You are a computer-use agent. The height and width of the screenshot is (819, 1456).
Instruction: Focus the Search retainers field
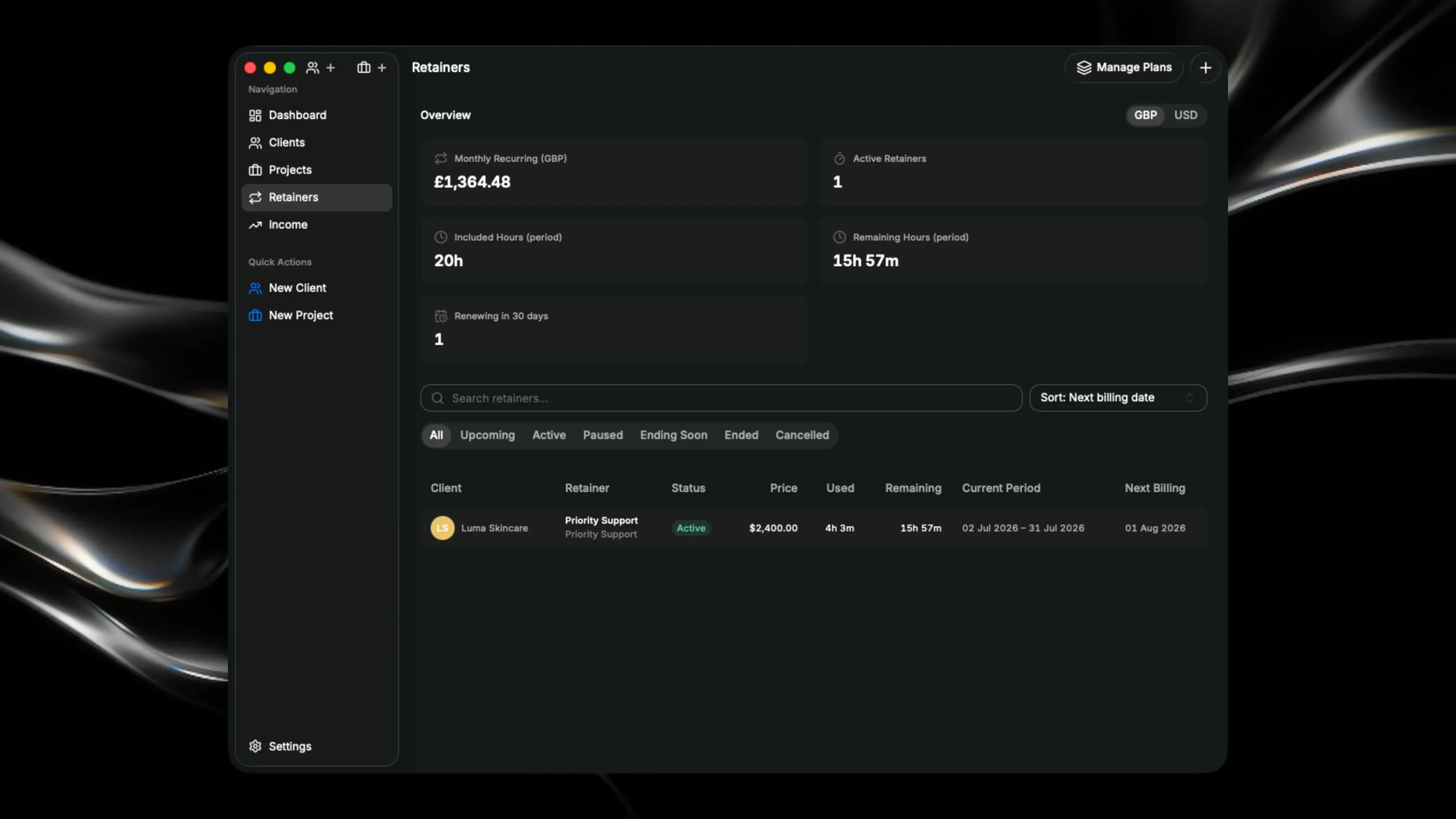click(x=721, y=398)
